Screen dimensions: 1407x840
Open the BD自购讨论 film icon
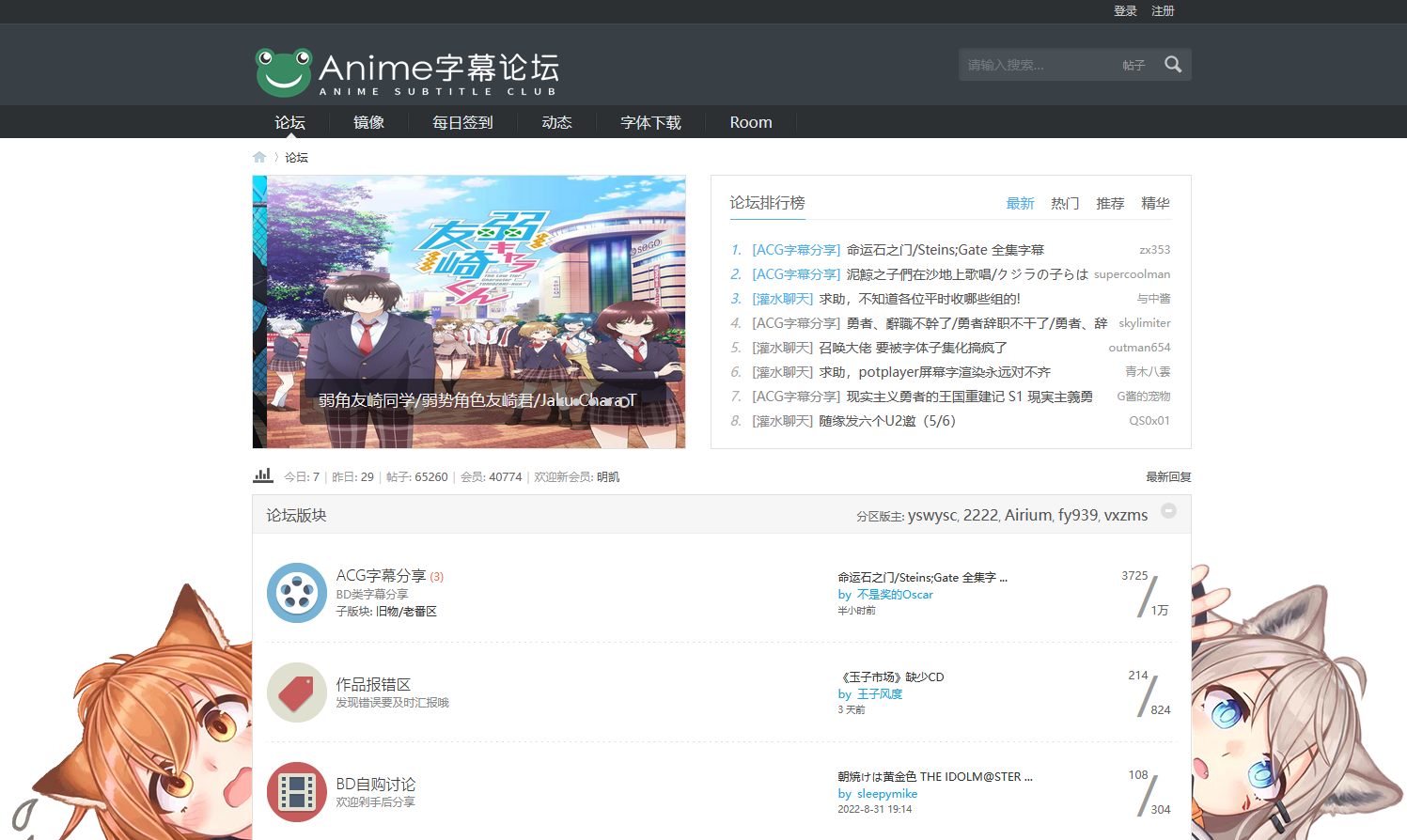click(297, 792)
